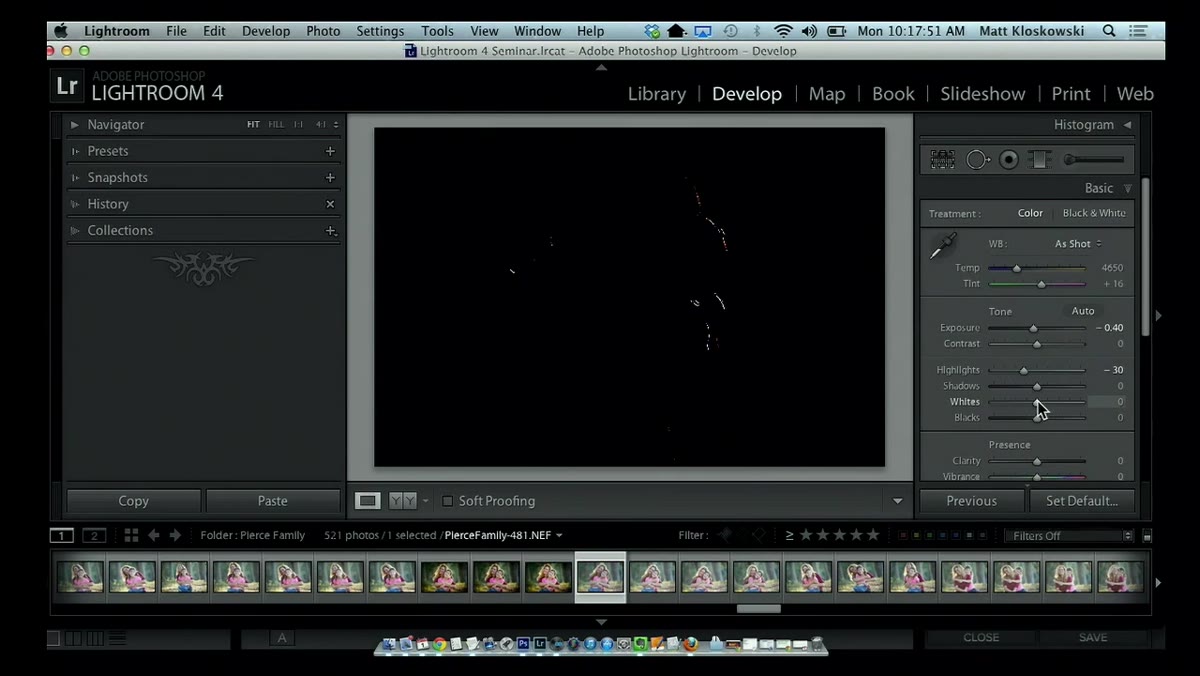Viewport: 1200px width, 676px height.
Task: Click the Auto tone button
Action: (1083, 311)
